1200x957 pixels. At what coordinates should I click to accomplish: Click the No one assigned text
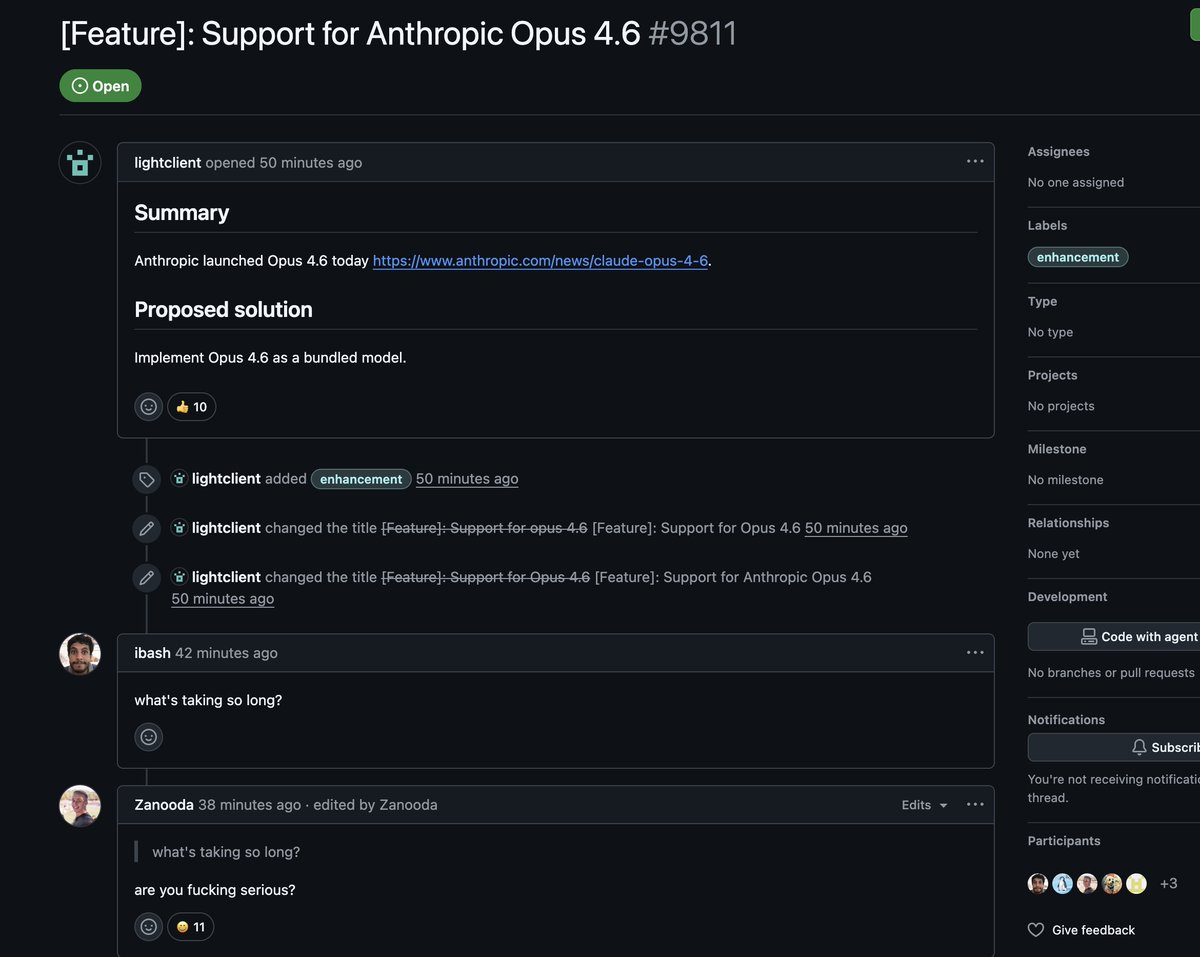1076,183
